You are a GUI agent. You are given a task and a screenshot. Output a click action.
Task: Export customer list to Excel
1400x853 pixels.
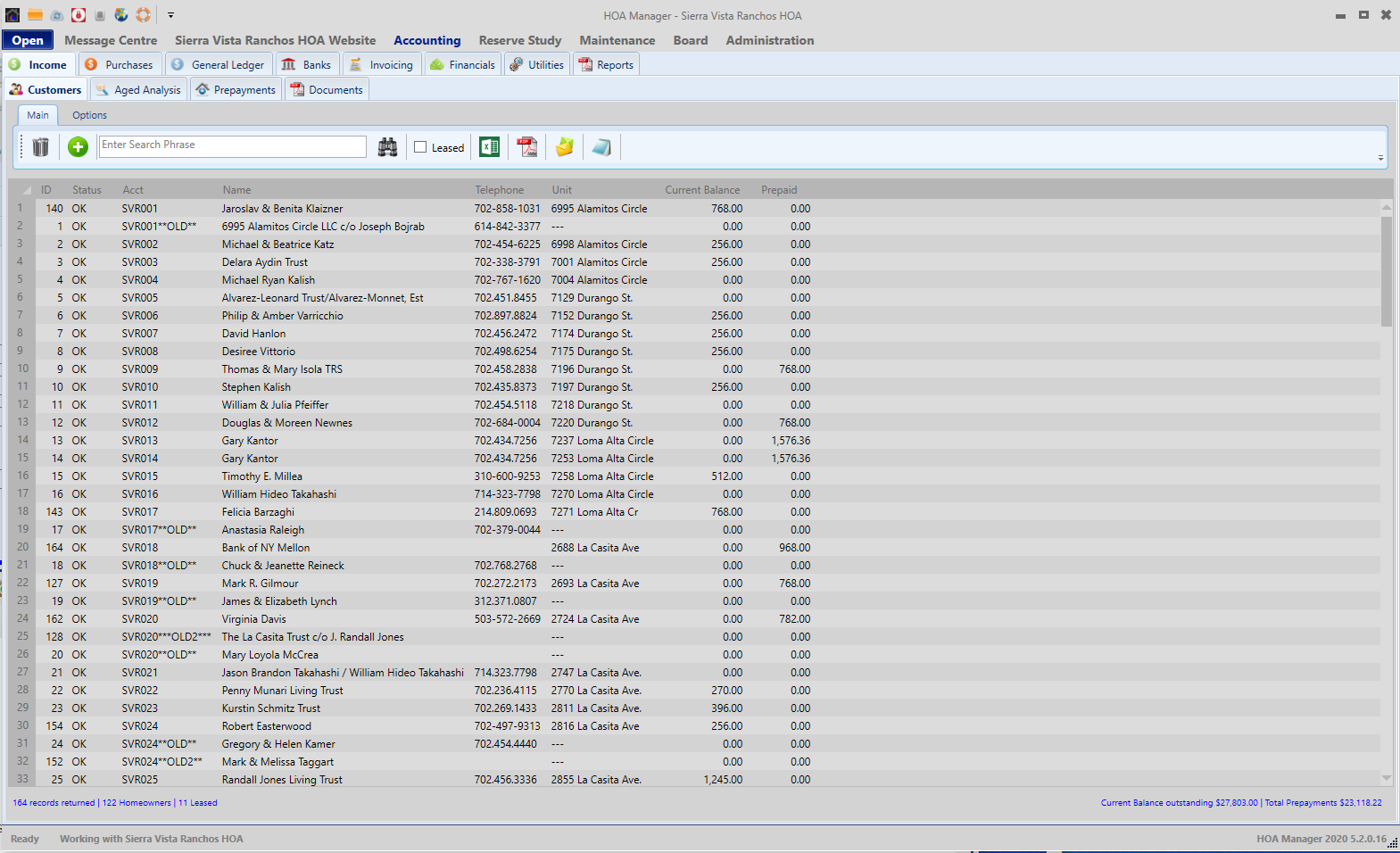(489, 147)
